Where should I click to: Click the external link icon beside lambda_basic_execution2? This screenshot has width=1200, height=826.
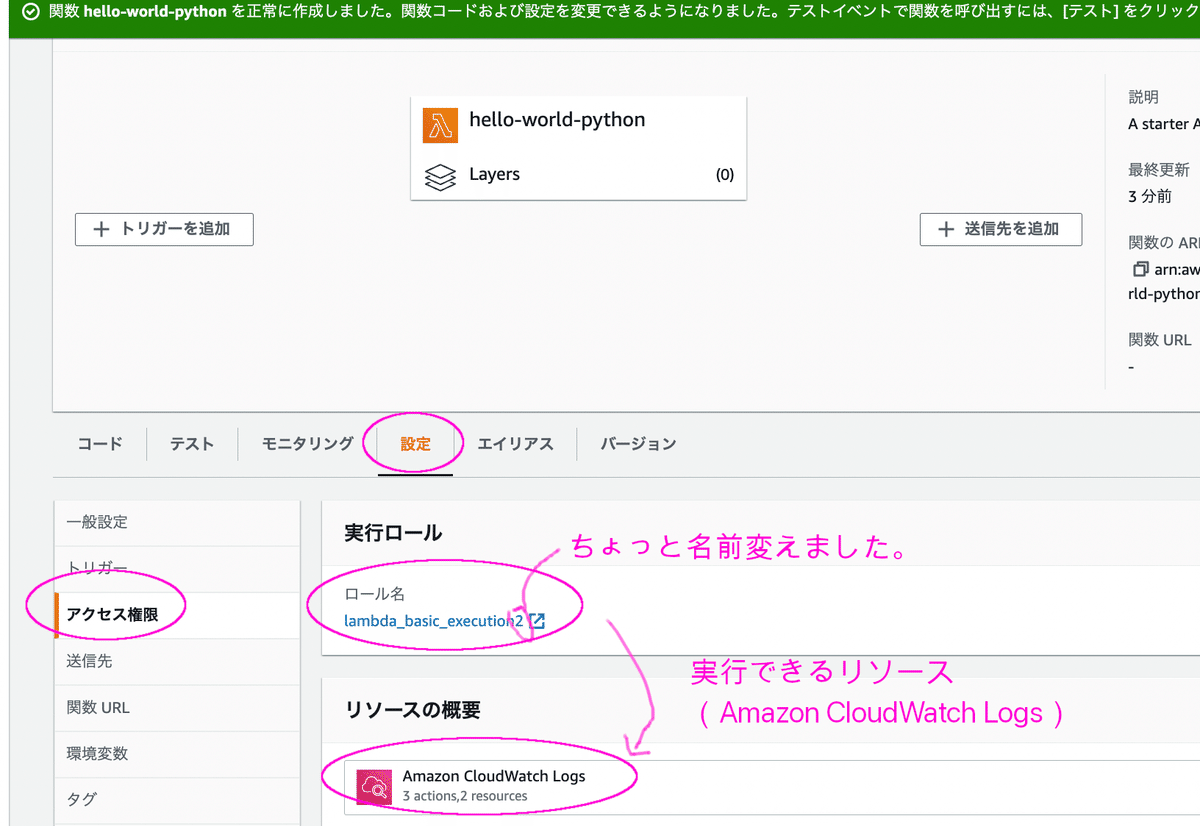(x=537, y=621)
